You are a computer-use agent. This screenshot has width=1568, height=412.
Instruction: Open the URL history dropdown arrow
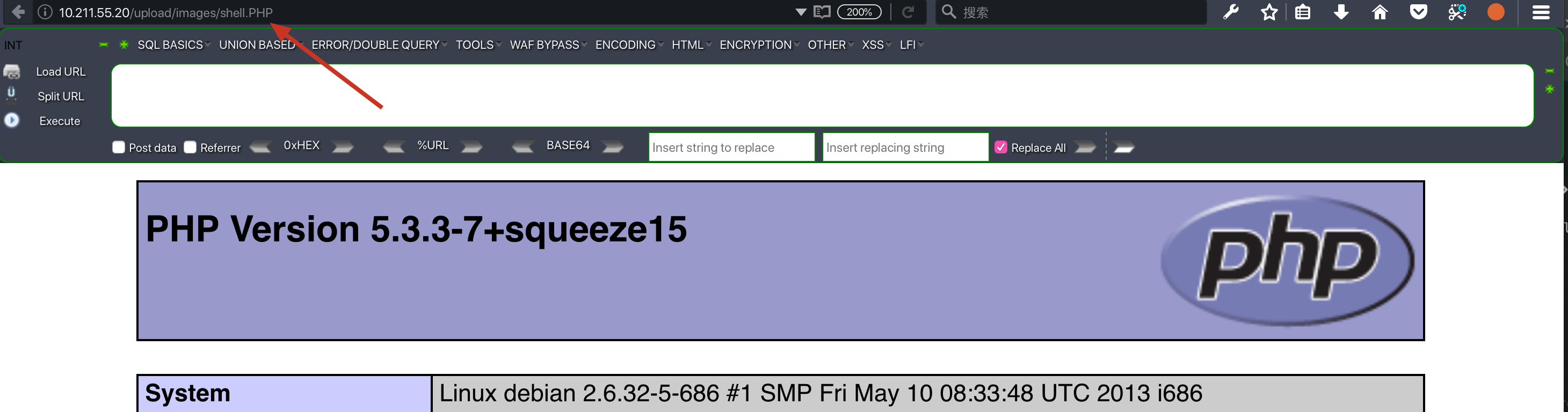click(x=801, y=12)
